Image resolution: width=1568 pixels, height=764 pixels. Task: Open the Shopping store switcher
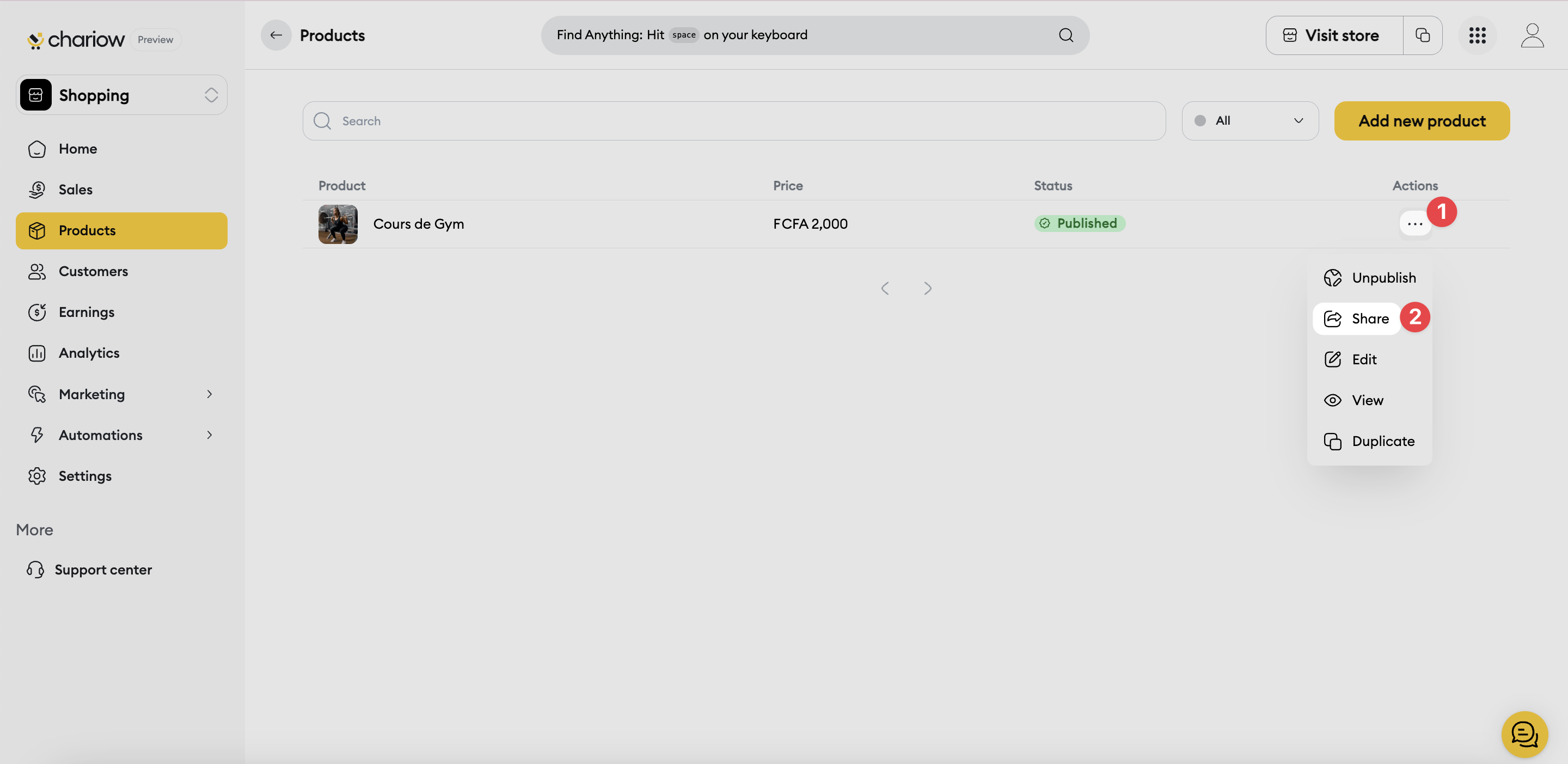122,95
